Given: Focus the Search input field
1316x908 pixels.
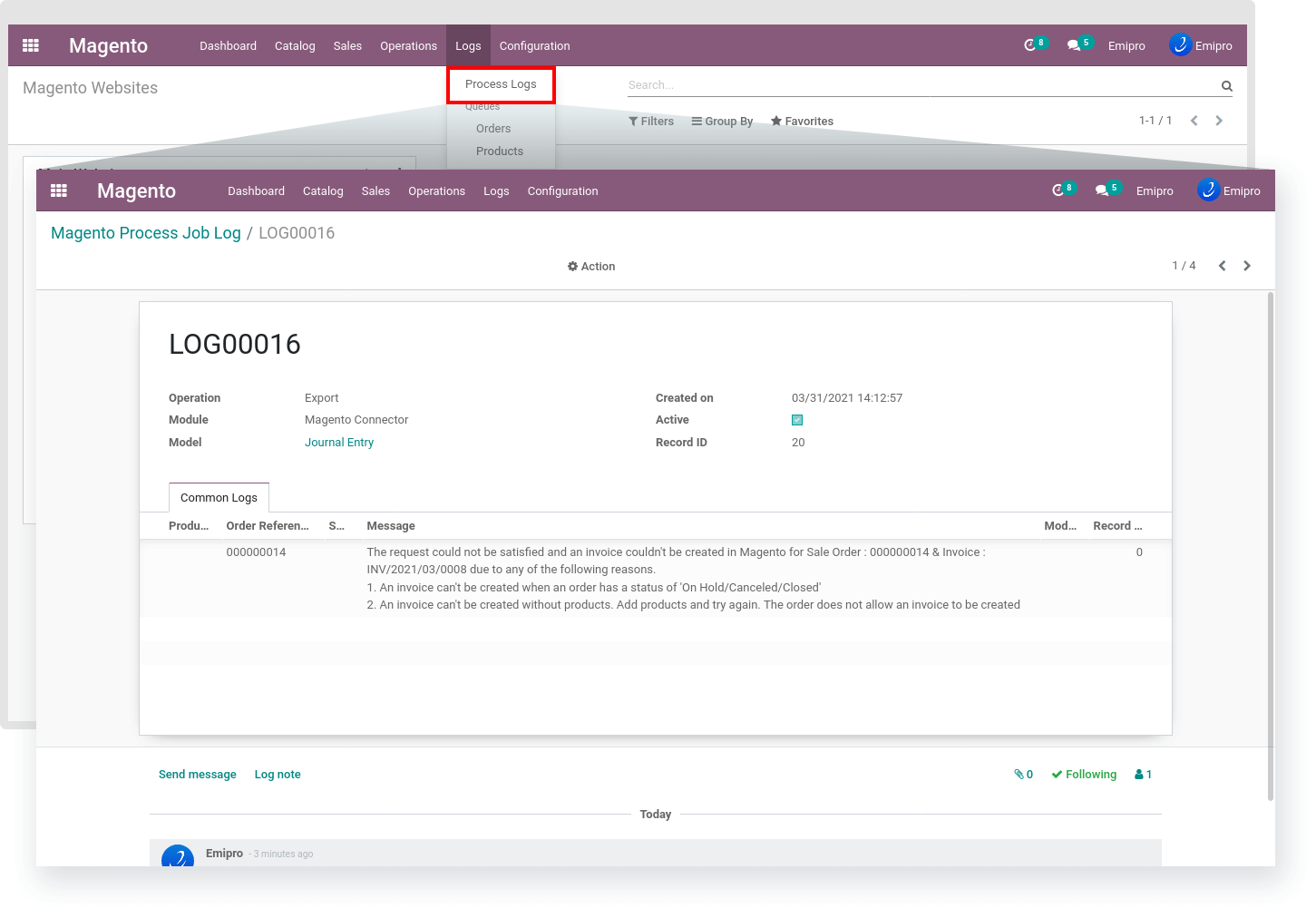Looking at the screenshot, I should [x=922, y=85].
